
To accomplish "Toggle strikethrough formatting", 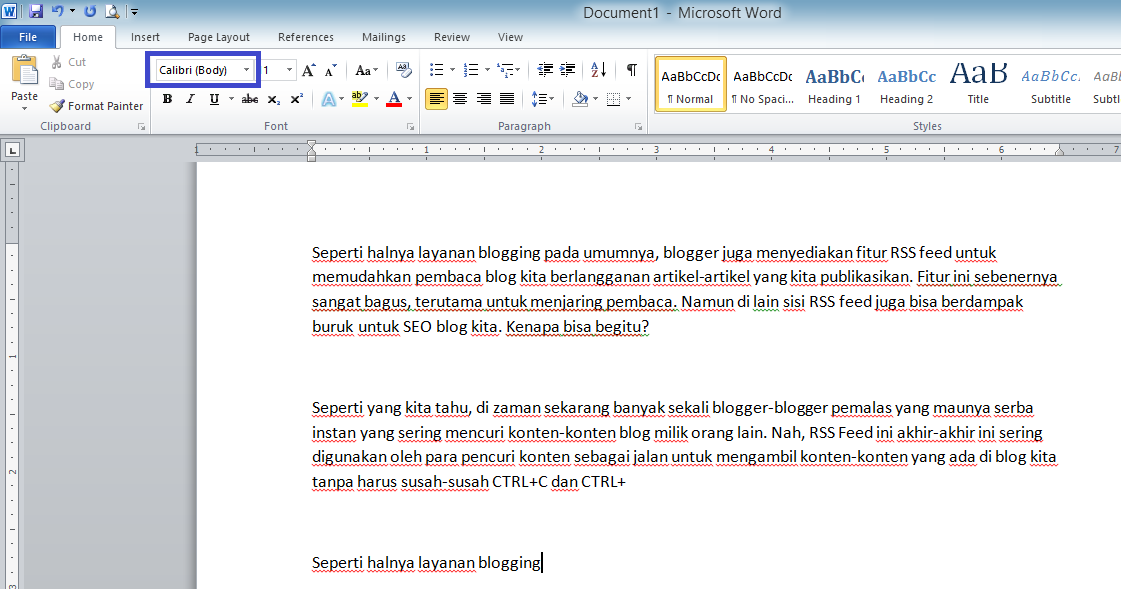I will (x=249, y=98).
